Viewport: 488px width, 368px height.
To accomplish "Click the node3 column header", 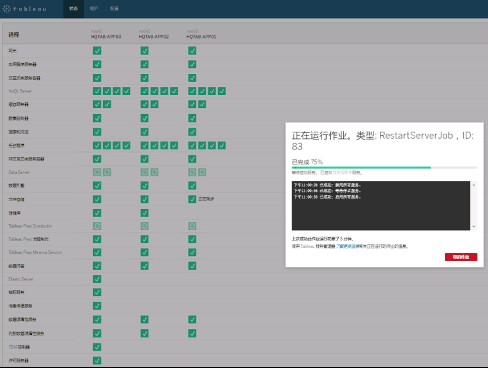I will [x=201, y=34].
